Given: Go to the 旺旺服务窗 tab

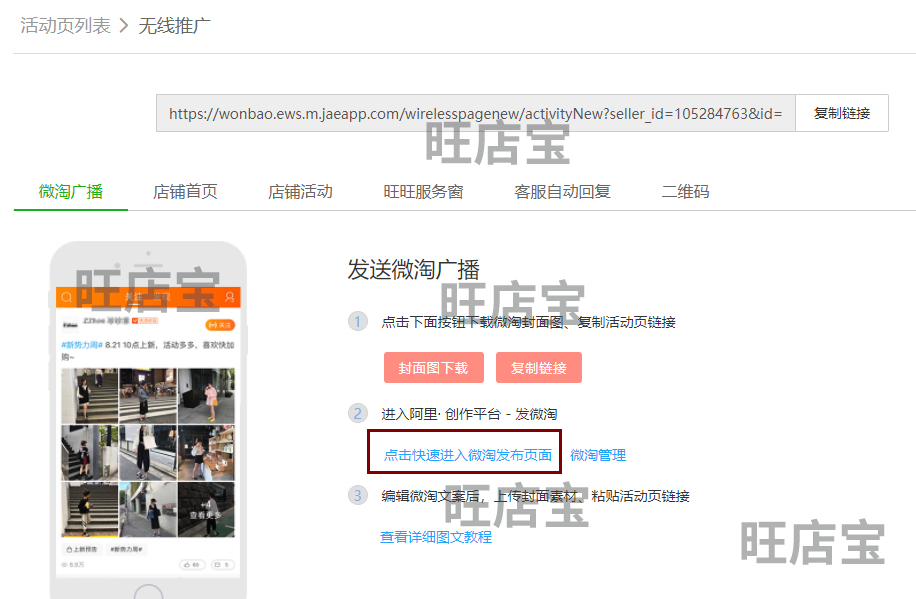Looking at the screenshot, I should 423,191.
